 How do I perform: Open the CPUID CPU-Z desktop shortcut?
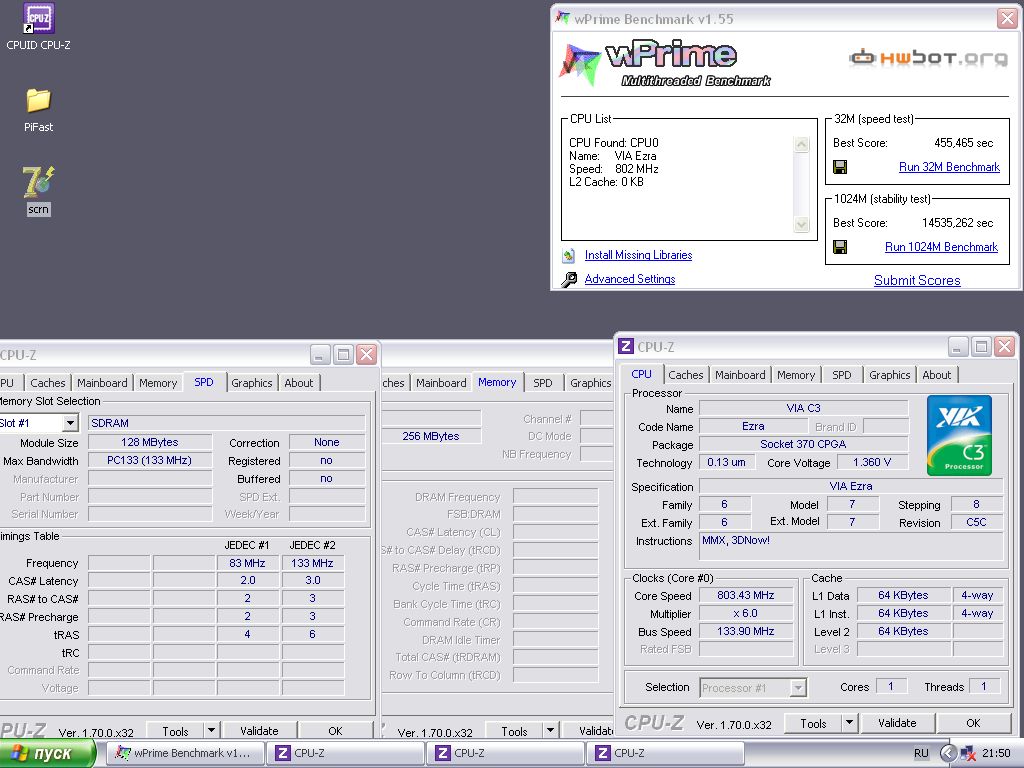click(39, 26)
